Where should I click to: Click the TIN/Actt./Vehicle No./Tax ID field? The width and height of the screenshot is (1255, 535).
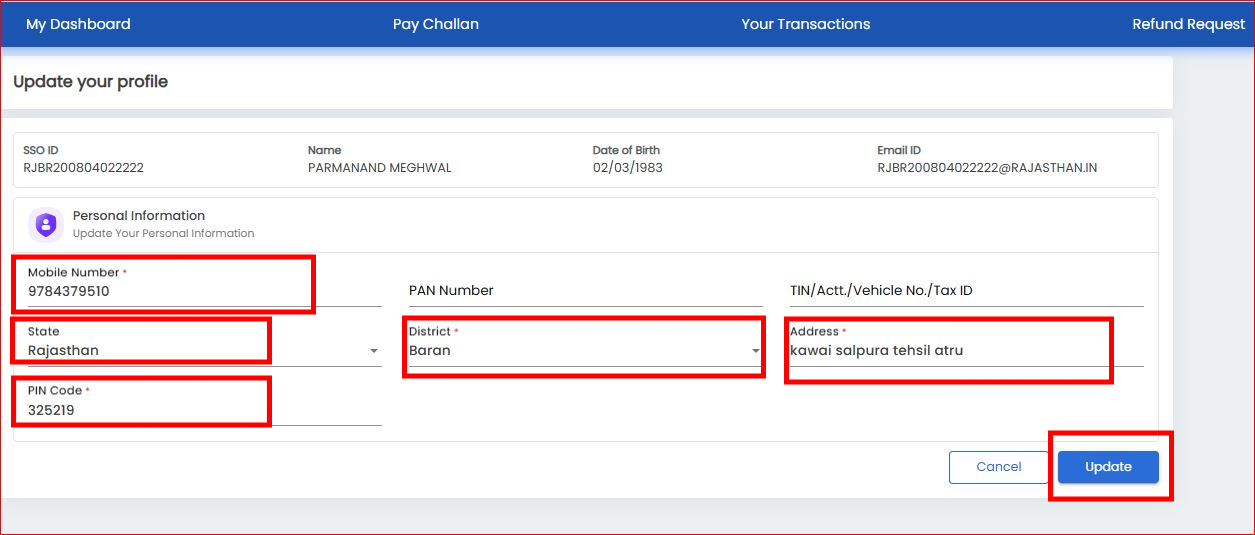pyautogui.click(x=967, y=290)
